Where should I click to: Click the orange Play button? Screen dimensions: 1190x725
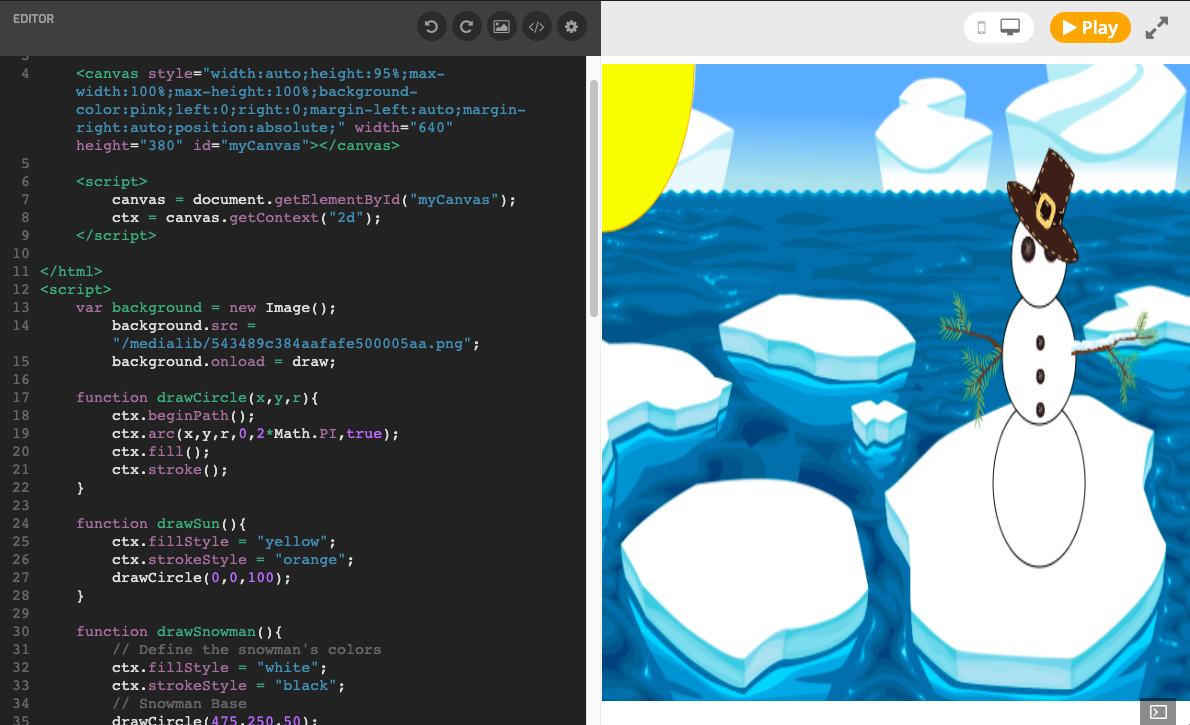click(1090, 27)
